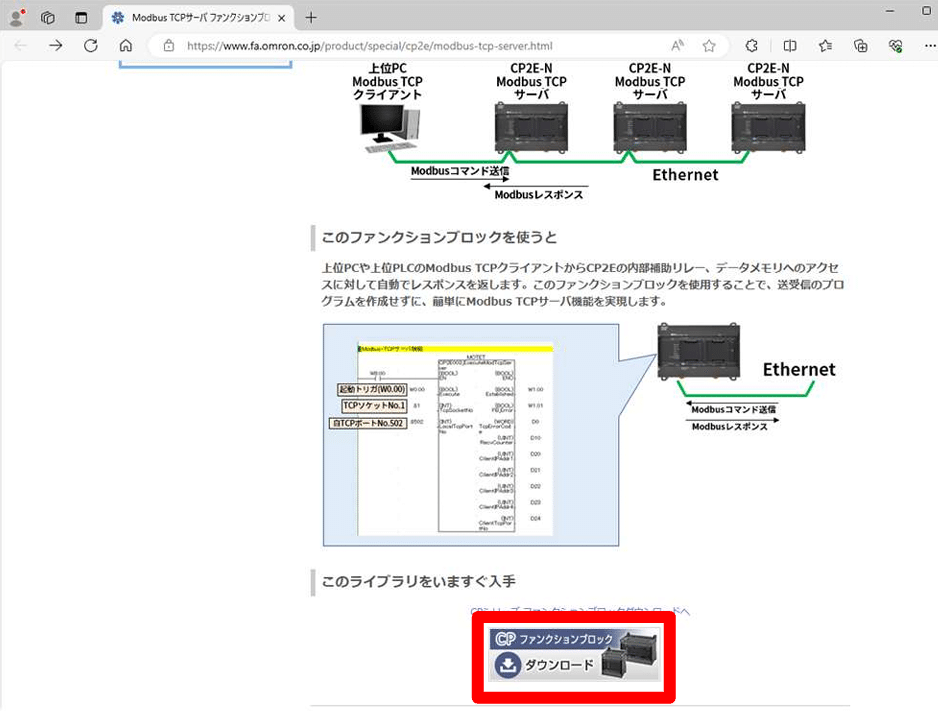
Task: Open the browser profile icon
Action: coord(17,17)
